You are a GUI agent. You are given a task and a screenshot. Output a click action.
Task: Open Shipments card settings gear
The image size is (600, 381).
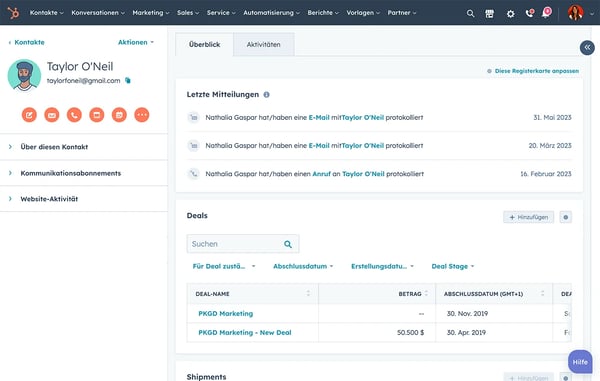click(x=566, y=377)
